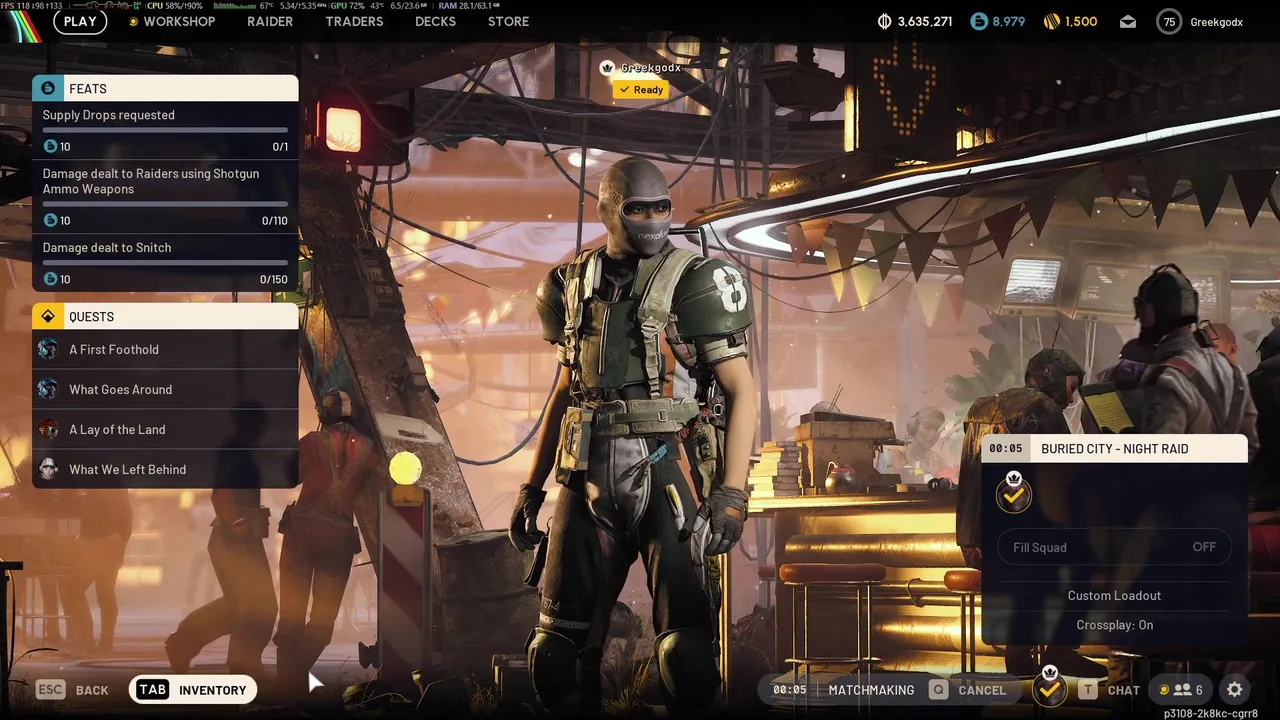1280x720 pixels.
Task: Select the Supply Drops requested feat
Action: (x=165, y=130)
